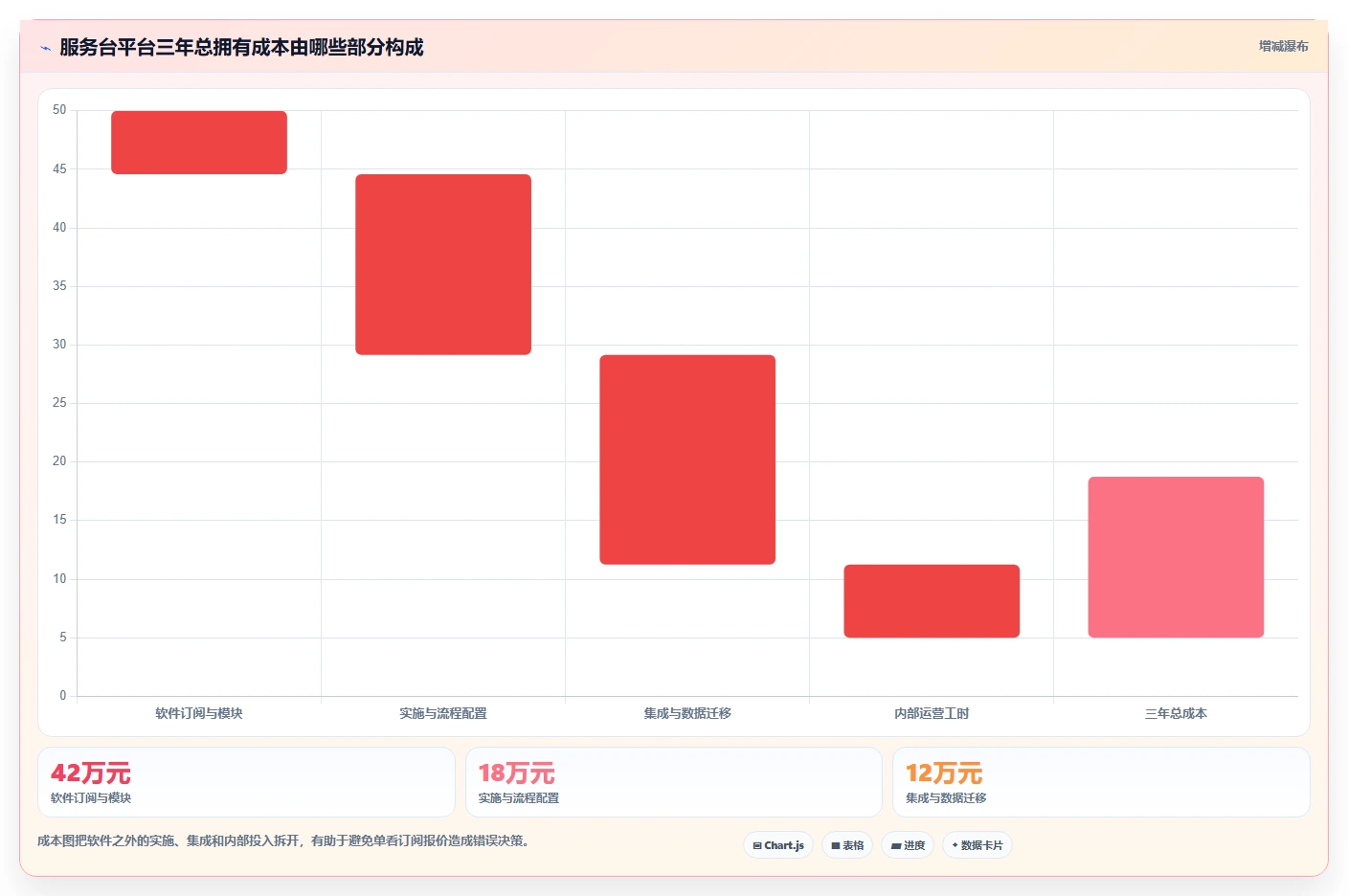Click the y-axis tick label 40
This screenshot has width=1348, height=896.
click(59, 228)
